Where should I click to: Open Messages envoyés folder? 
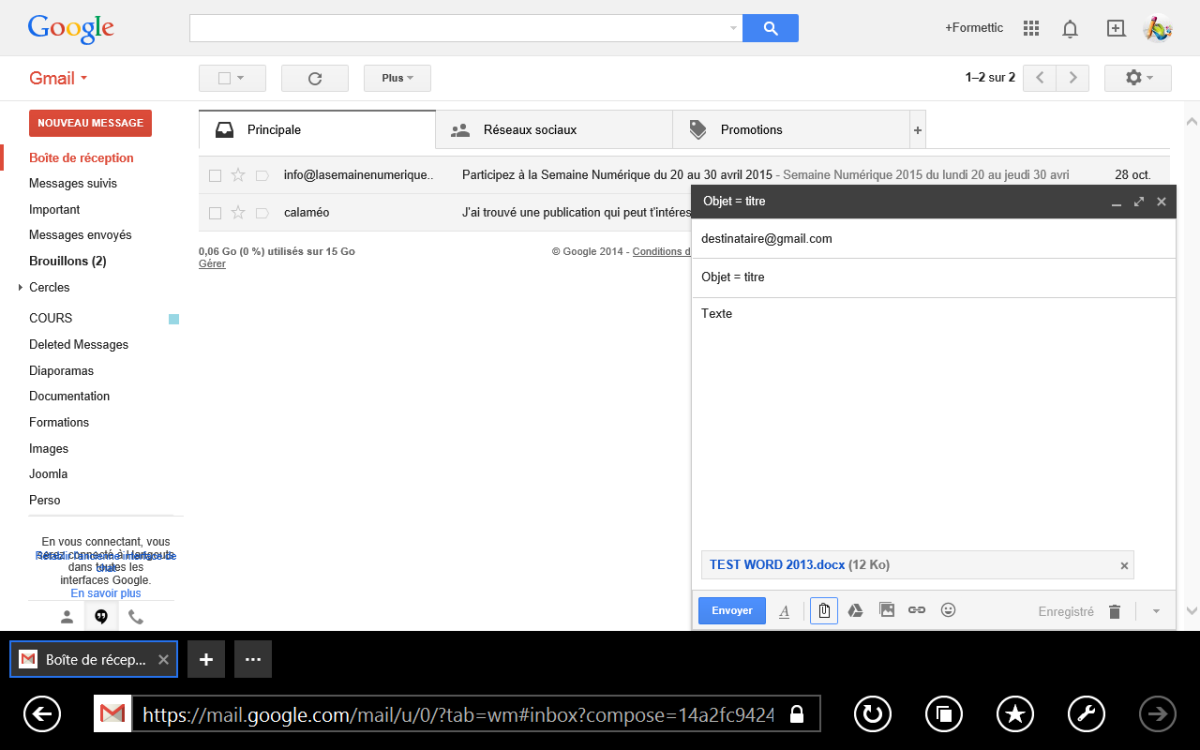pos(80,235)
